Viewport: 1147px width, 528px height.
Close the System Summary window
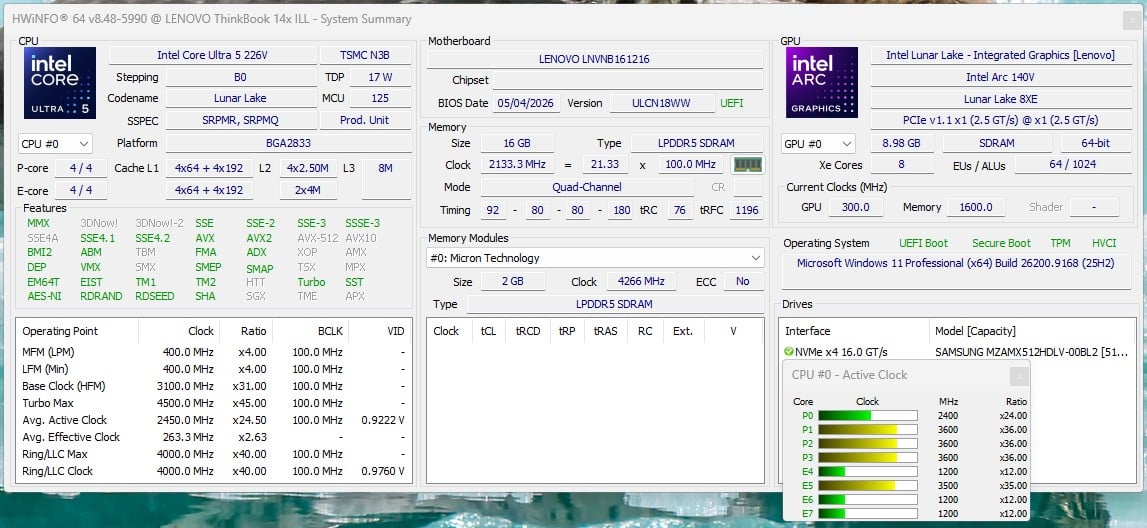[1130, 20]
